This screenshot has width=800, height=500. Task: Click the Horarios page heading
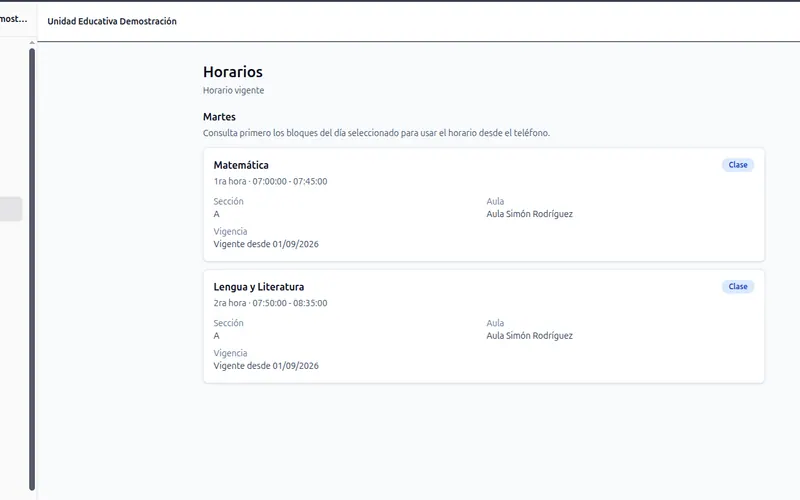(x=233, y=72)
